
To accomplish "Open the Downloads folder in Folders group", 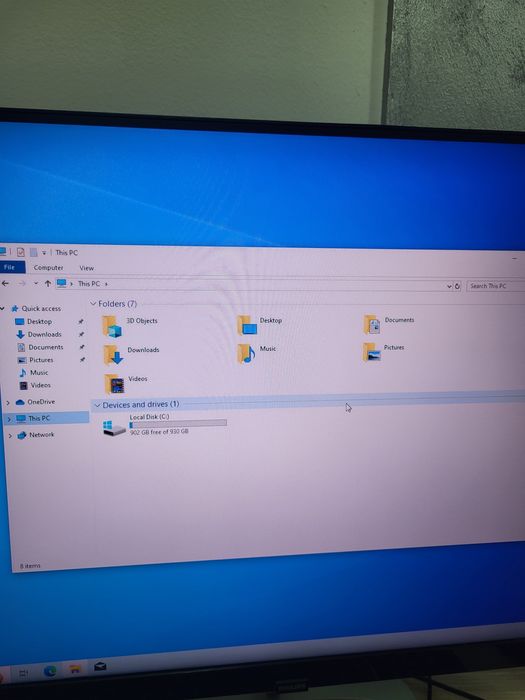I will click(113, 355).
